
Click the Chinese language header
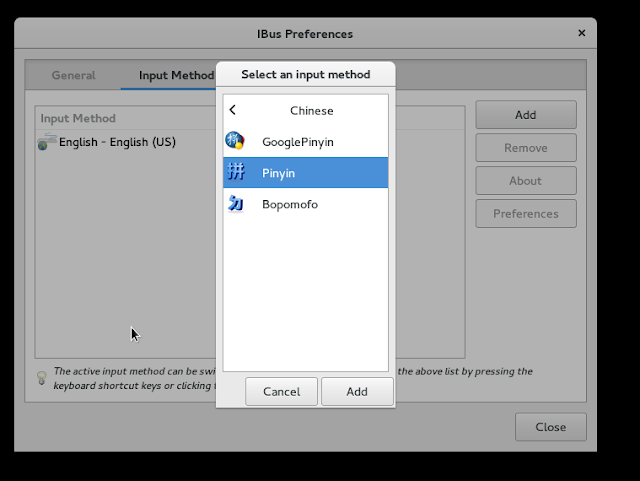click(x=311, y=111)
